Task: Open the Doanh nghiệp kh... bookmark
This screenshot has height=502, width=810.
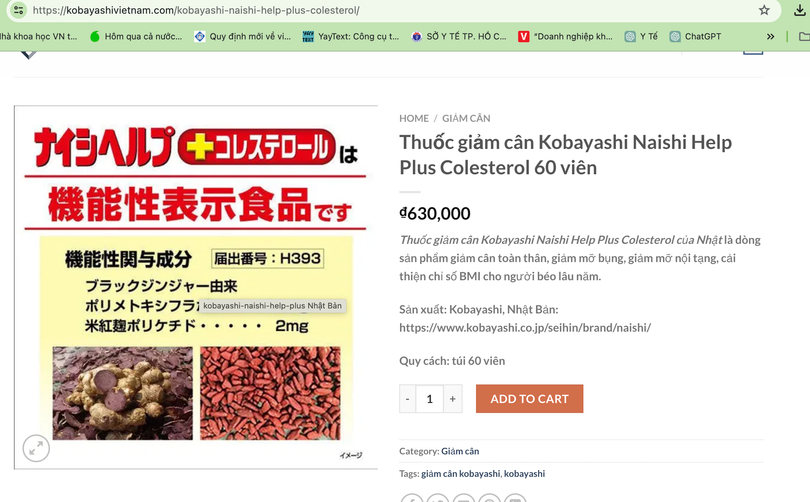Action: coord(565,36)
